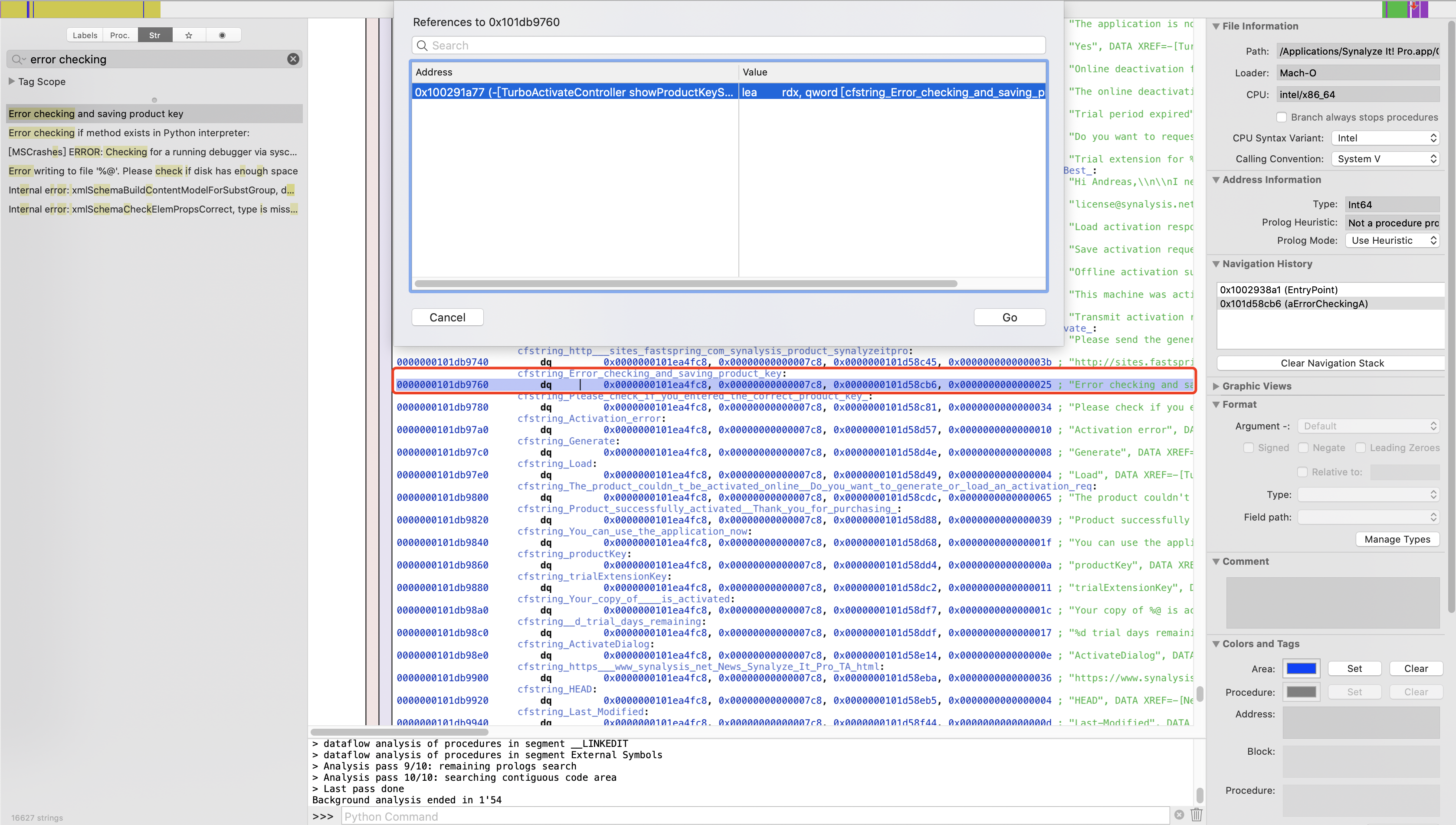Open the sidebar search options magnifier
This screenshot has height=825, width=1456.
point(18,59)
